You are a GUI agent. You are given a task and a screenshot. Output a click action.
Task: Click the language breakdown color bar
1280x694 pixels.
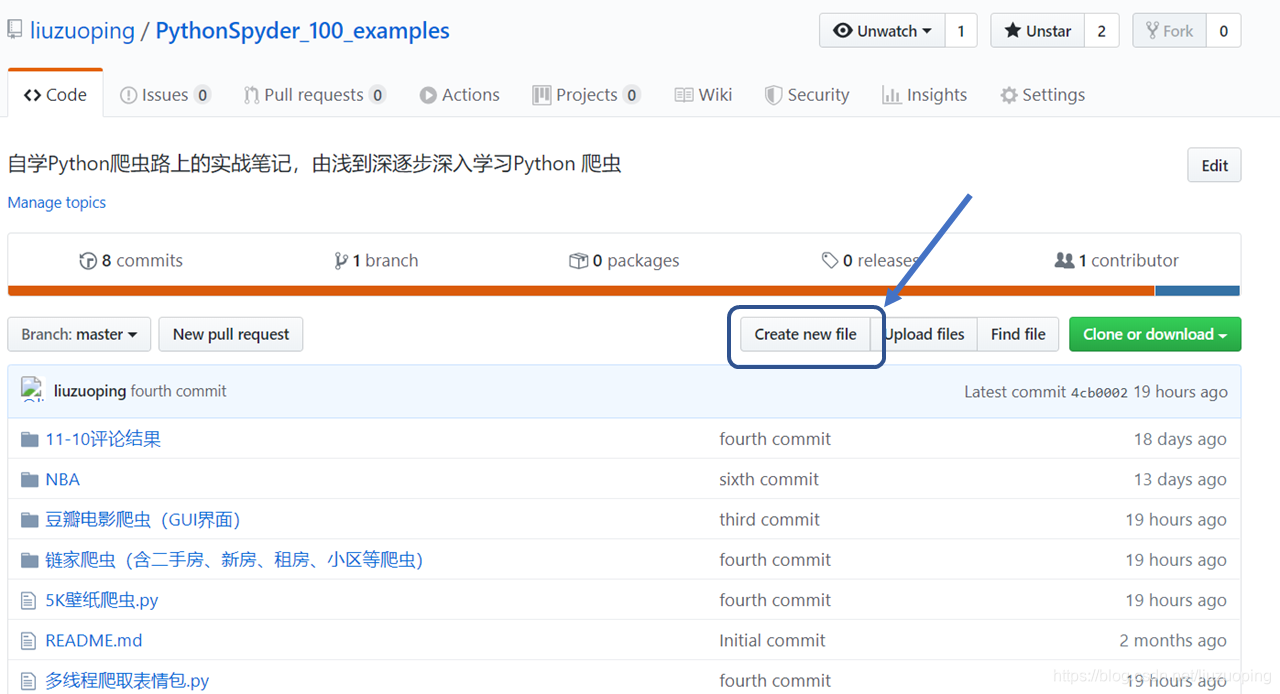(624, 291)
